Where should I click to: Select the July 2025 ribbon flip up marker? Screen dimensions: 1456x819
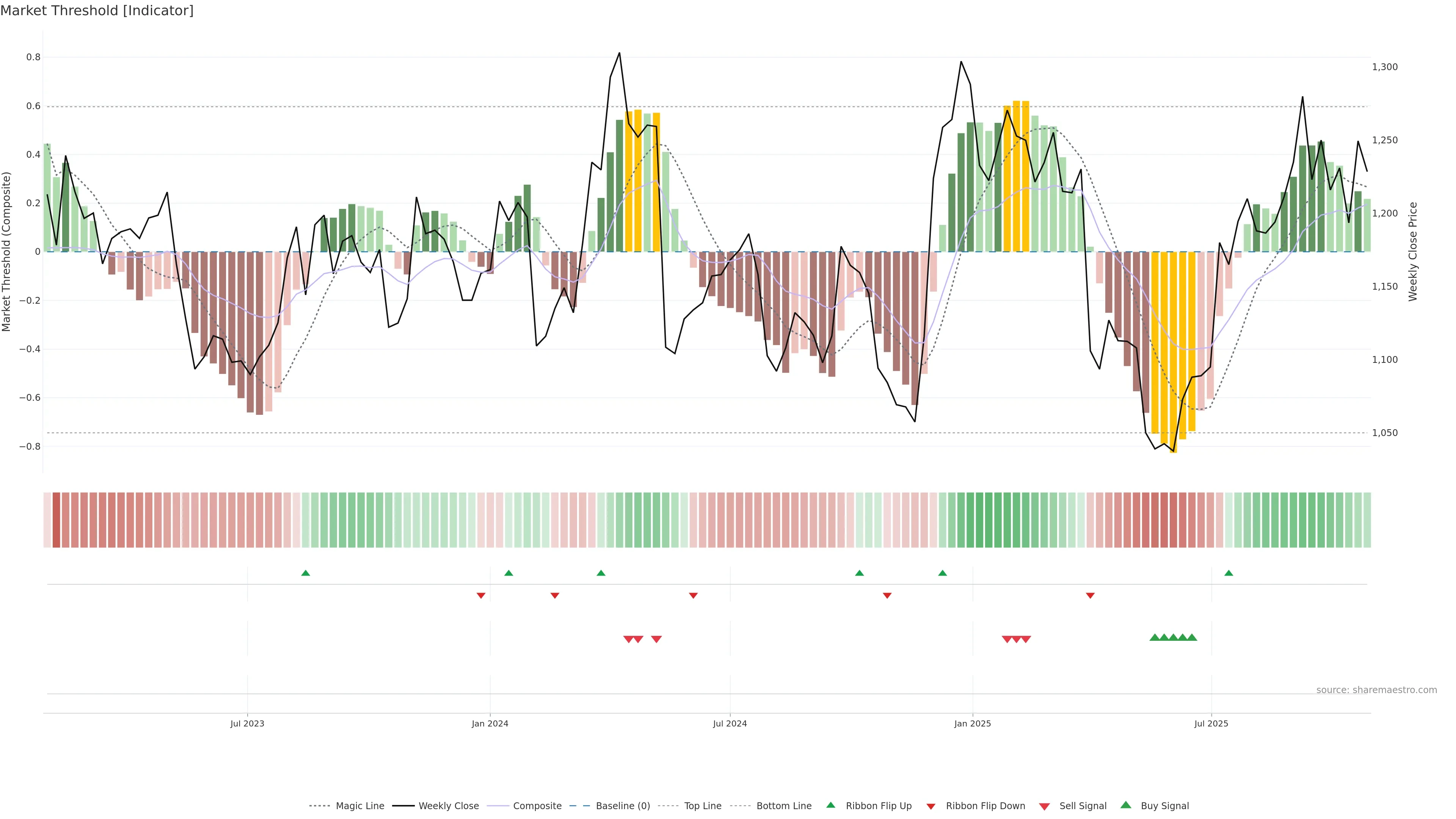[x=1228, y=573]
